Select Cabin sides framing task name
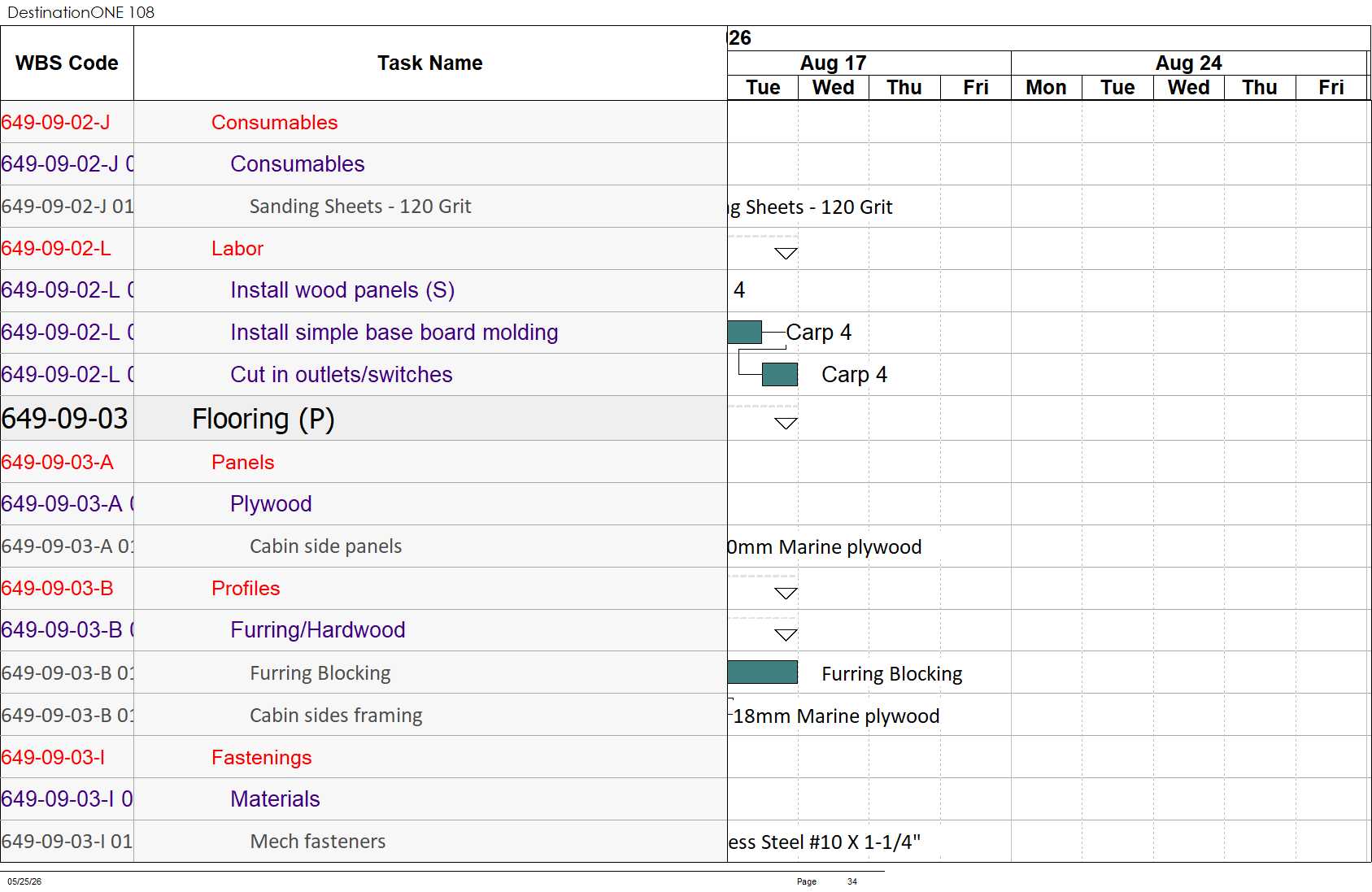The width and height of the screenshot is (1372, 892). [336, 716]
